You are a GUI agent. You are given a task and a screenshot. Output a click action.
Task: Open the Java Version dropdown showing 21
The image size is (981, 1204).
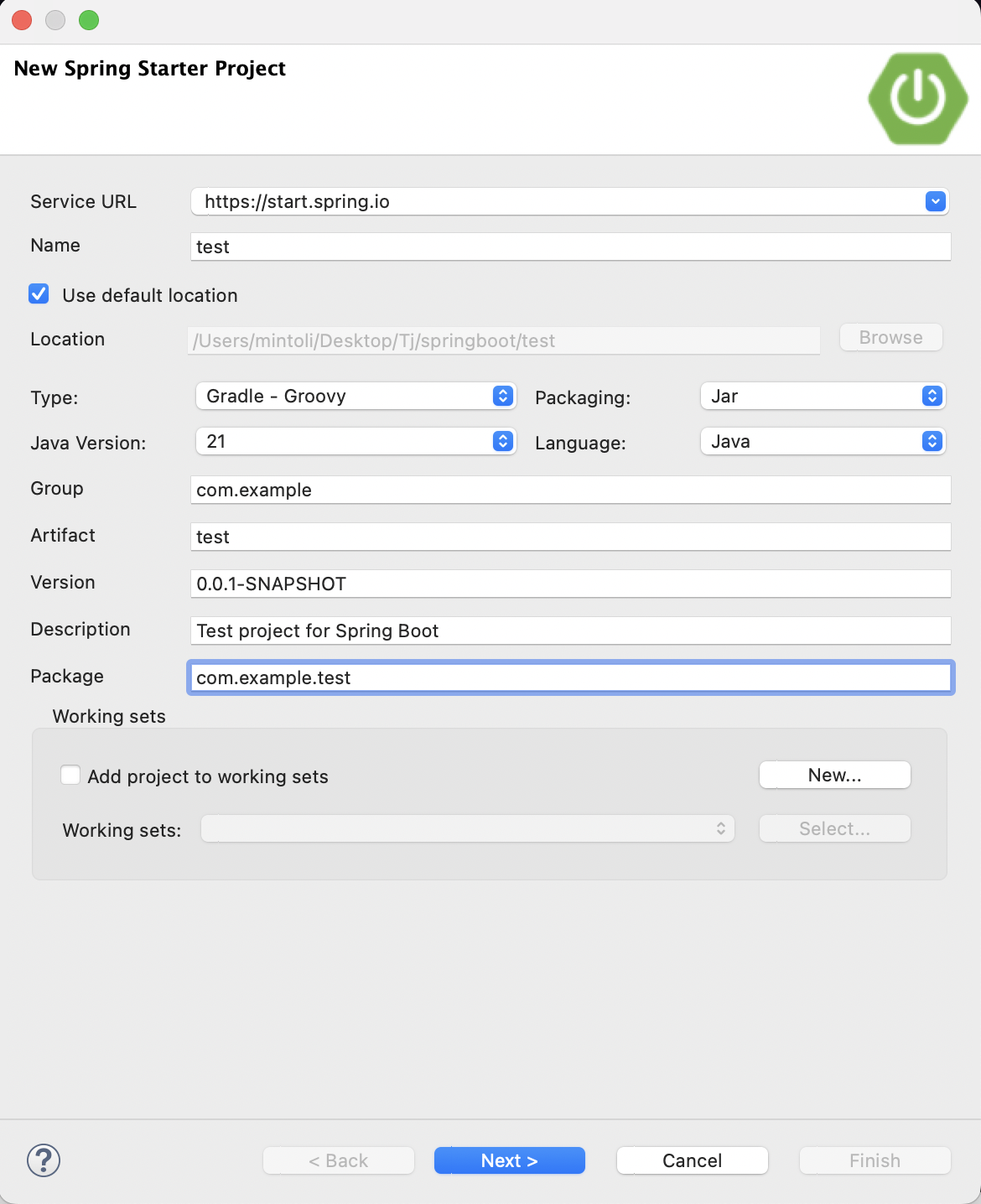[356, 441]
